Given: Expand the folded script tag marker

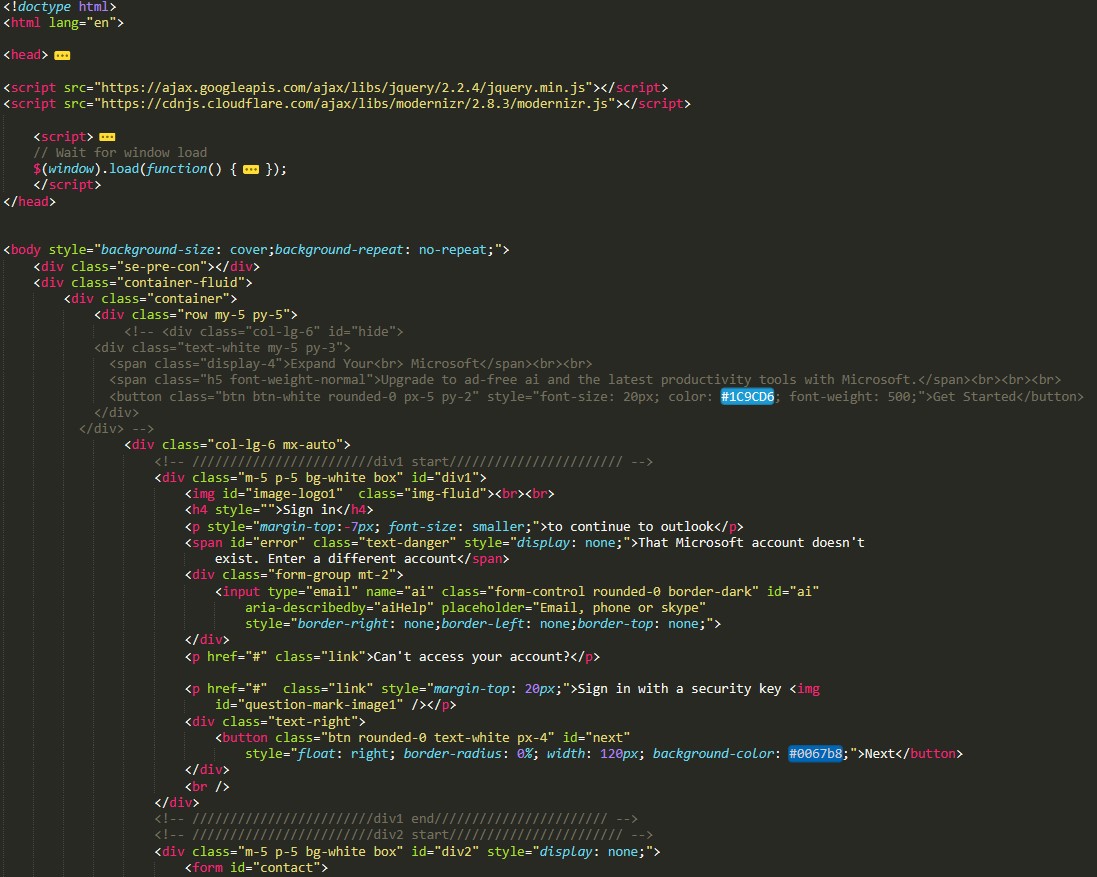Looking at the screenshot, I should coord(107,137).
